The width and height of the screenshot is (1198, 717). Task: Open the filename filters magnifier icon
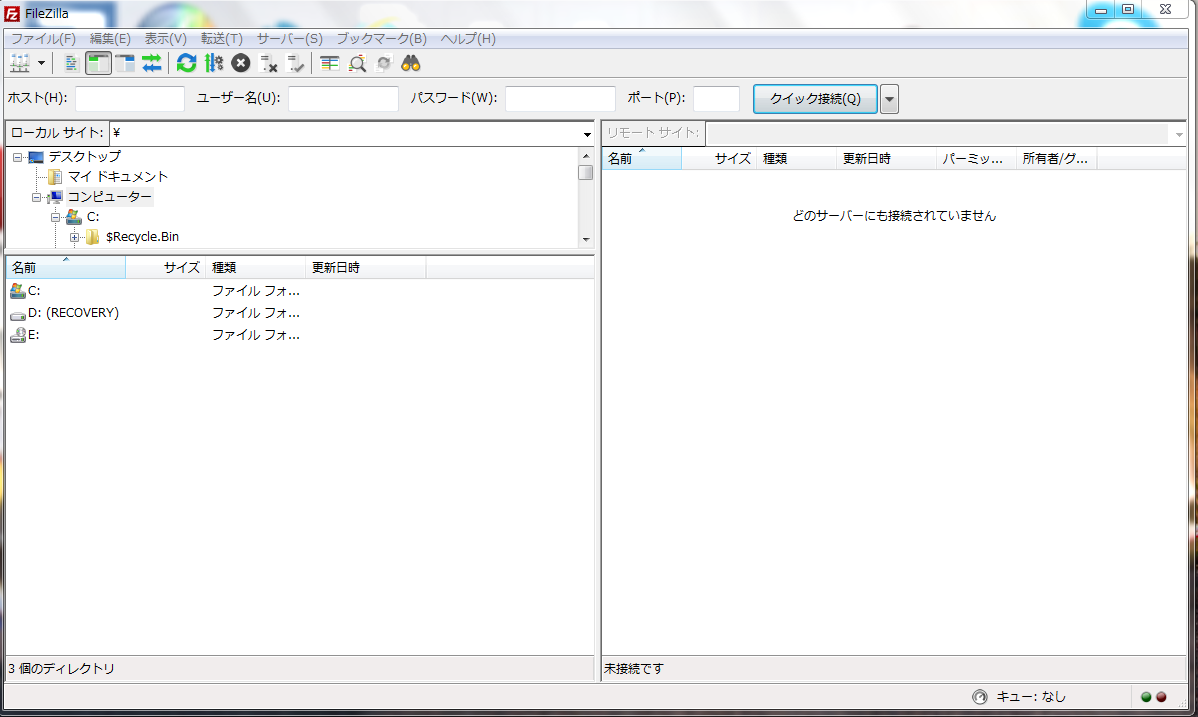357,64
